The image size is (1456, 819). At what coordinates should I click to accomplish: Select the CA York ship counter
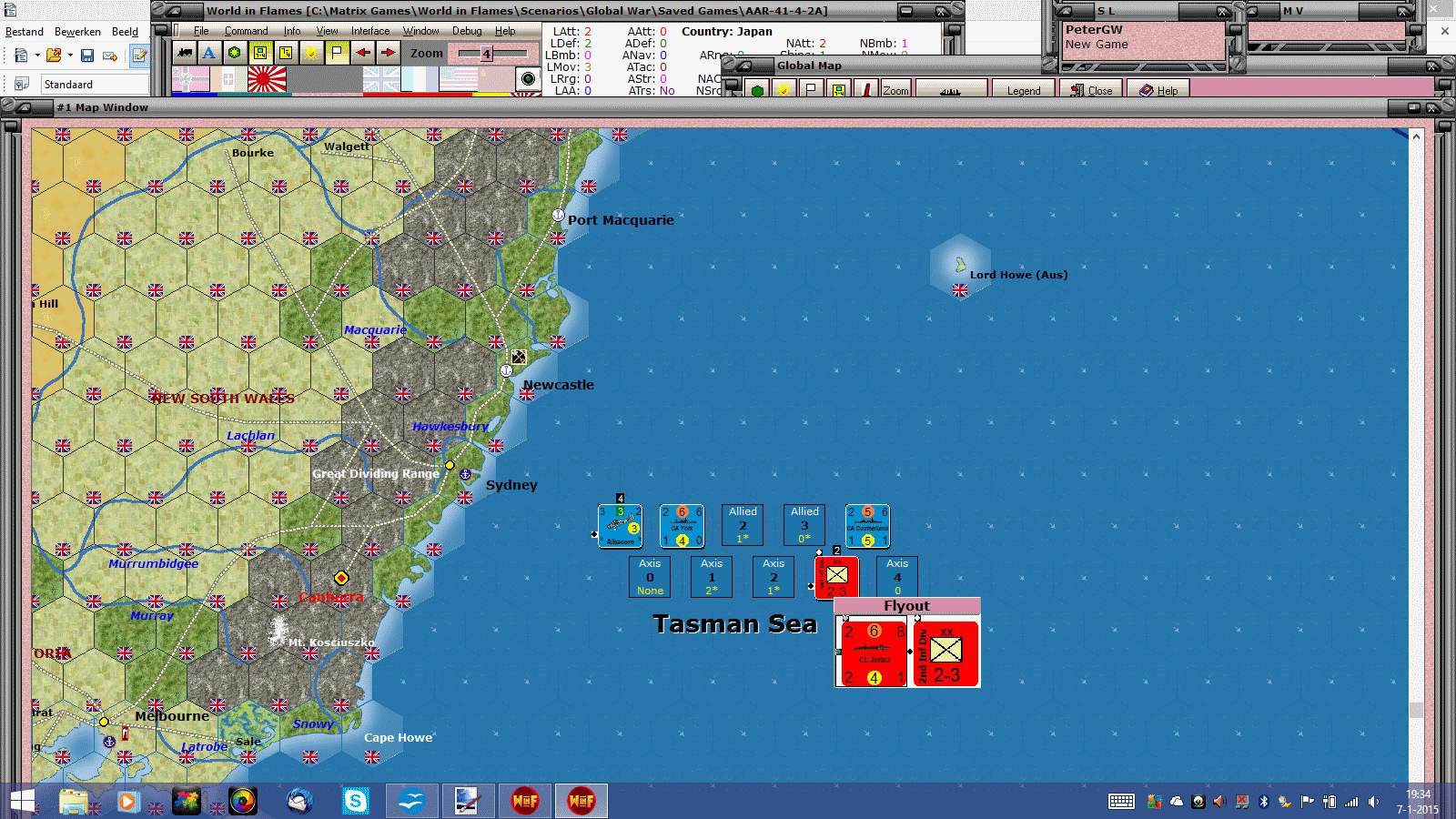(x=682, y=526)
